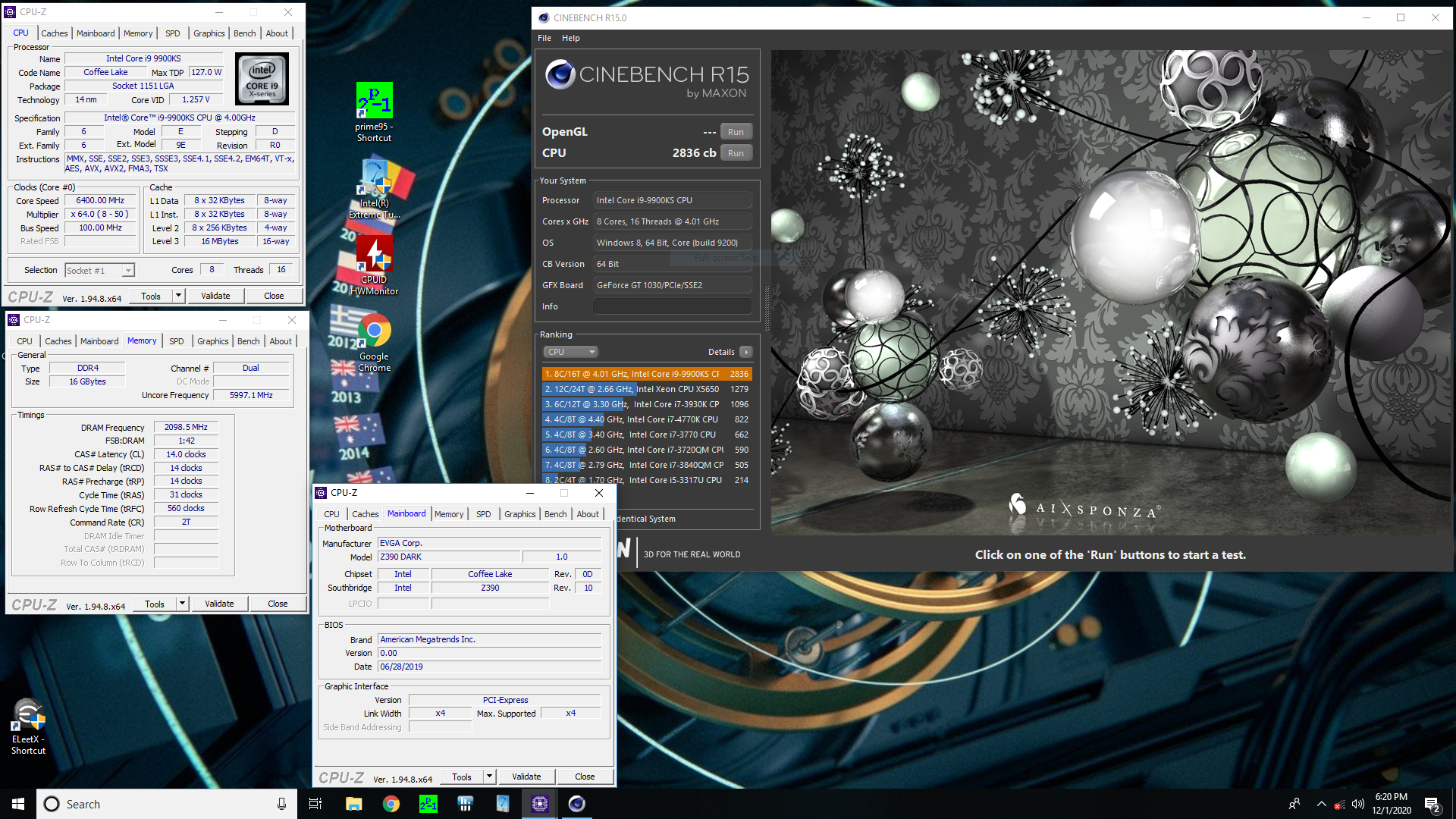This screenshot has width=1456, height=819.
Task: Click the DRAM Frequency 2098.5 MHz value
Action: [186, 428]
